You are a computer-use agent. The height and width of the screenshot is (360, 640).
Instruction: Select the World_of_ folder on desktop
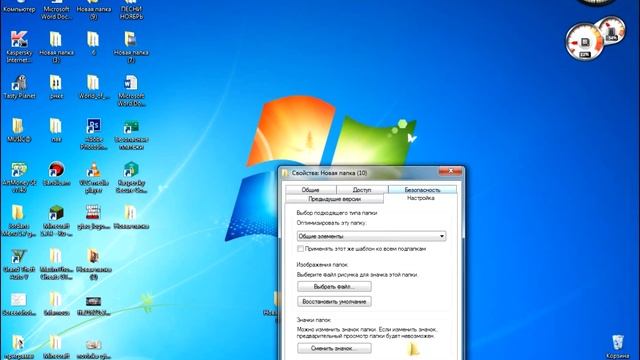pos(93,87)
